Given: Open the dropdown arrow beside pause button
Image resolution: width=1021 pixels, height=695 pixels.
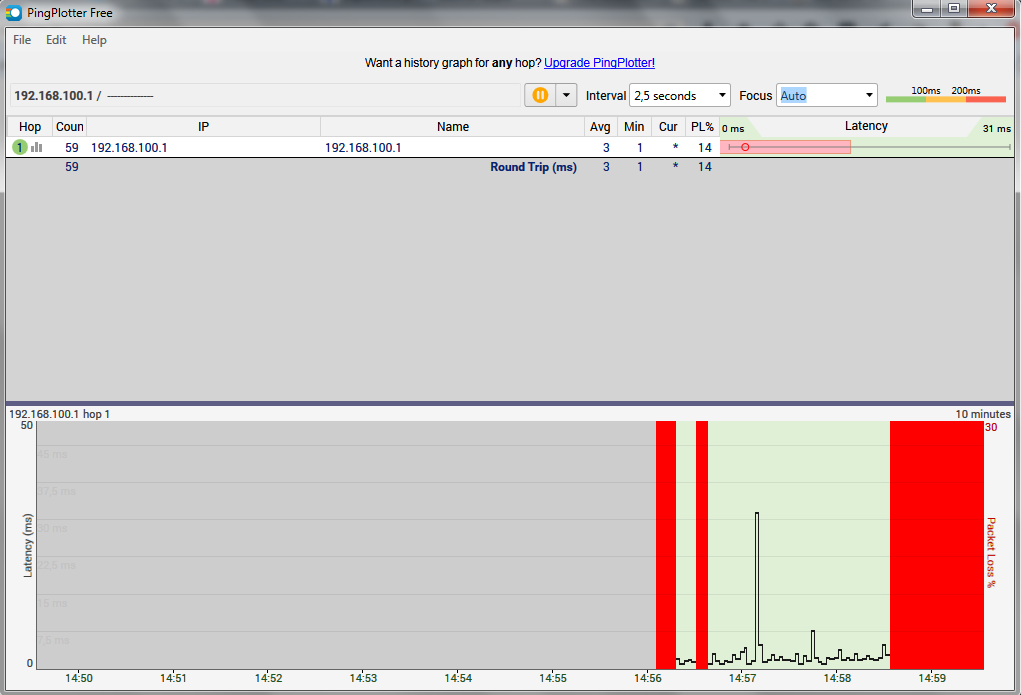Looking at the screenshot, I should [x=566, y=95].
